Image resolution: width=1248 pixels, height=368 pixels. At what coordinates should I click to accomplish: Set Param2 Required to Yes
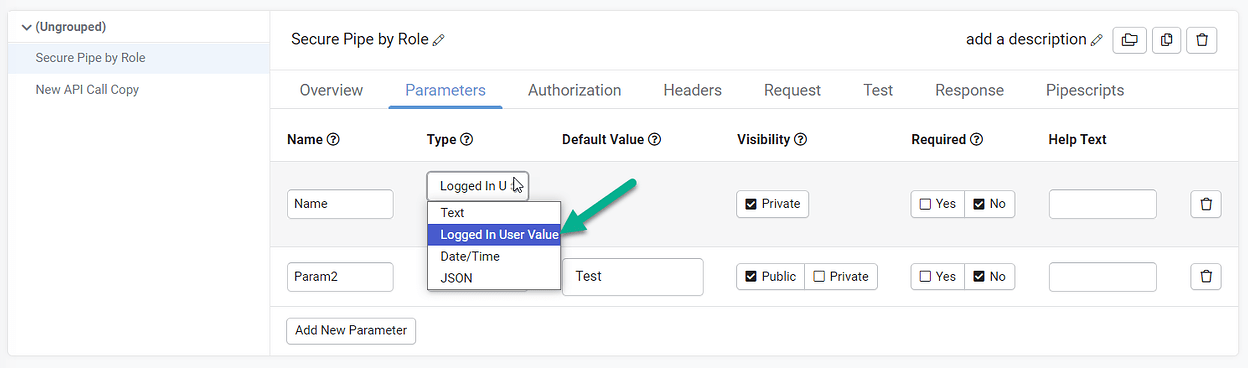937,277
